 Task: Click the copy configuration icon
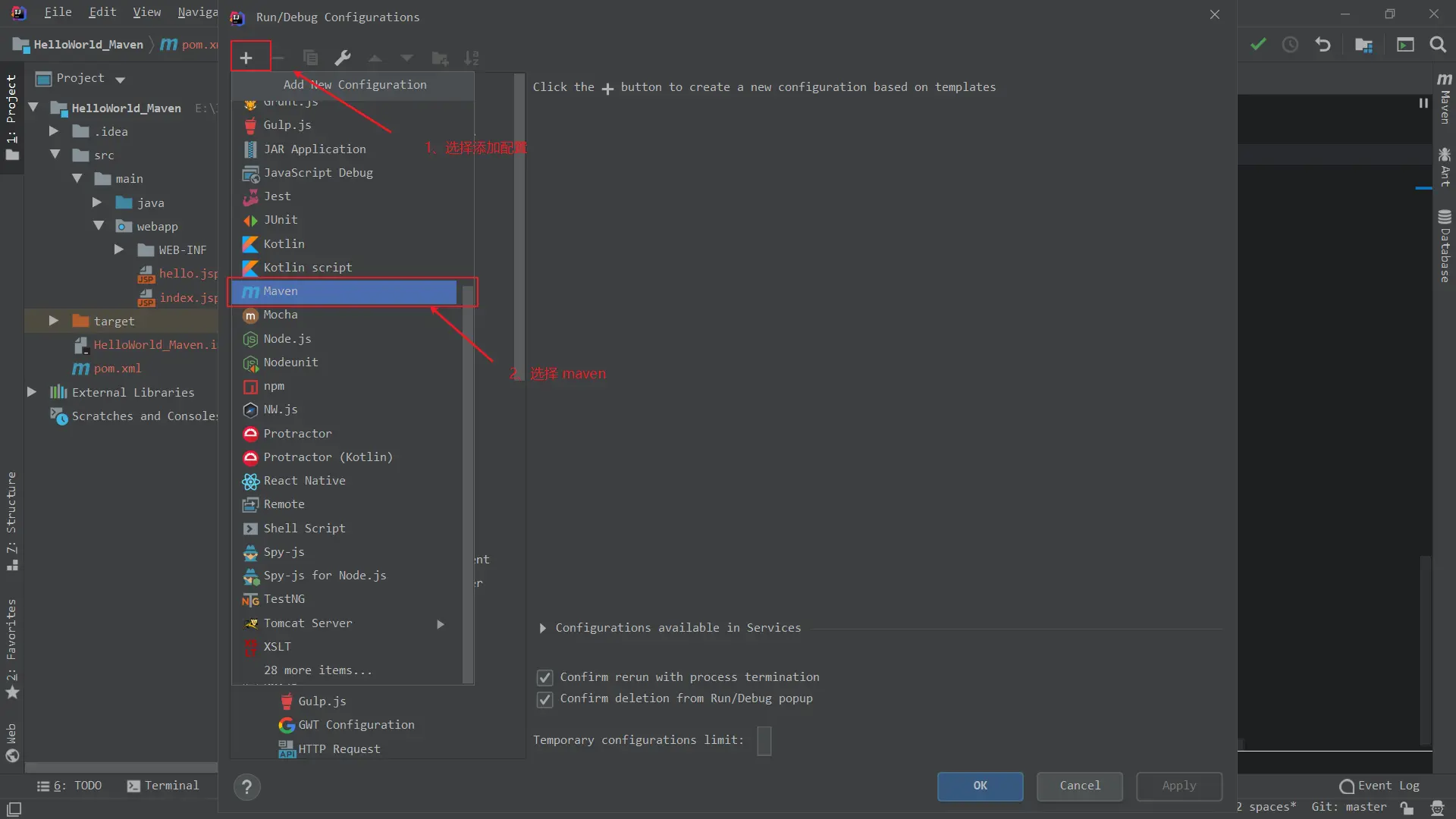coord(310,58)
